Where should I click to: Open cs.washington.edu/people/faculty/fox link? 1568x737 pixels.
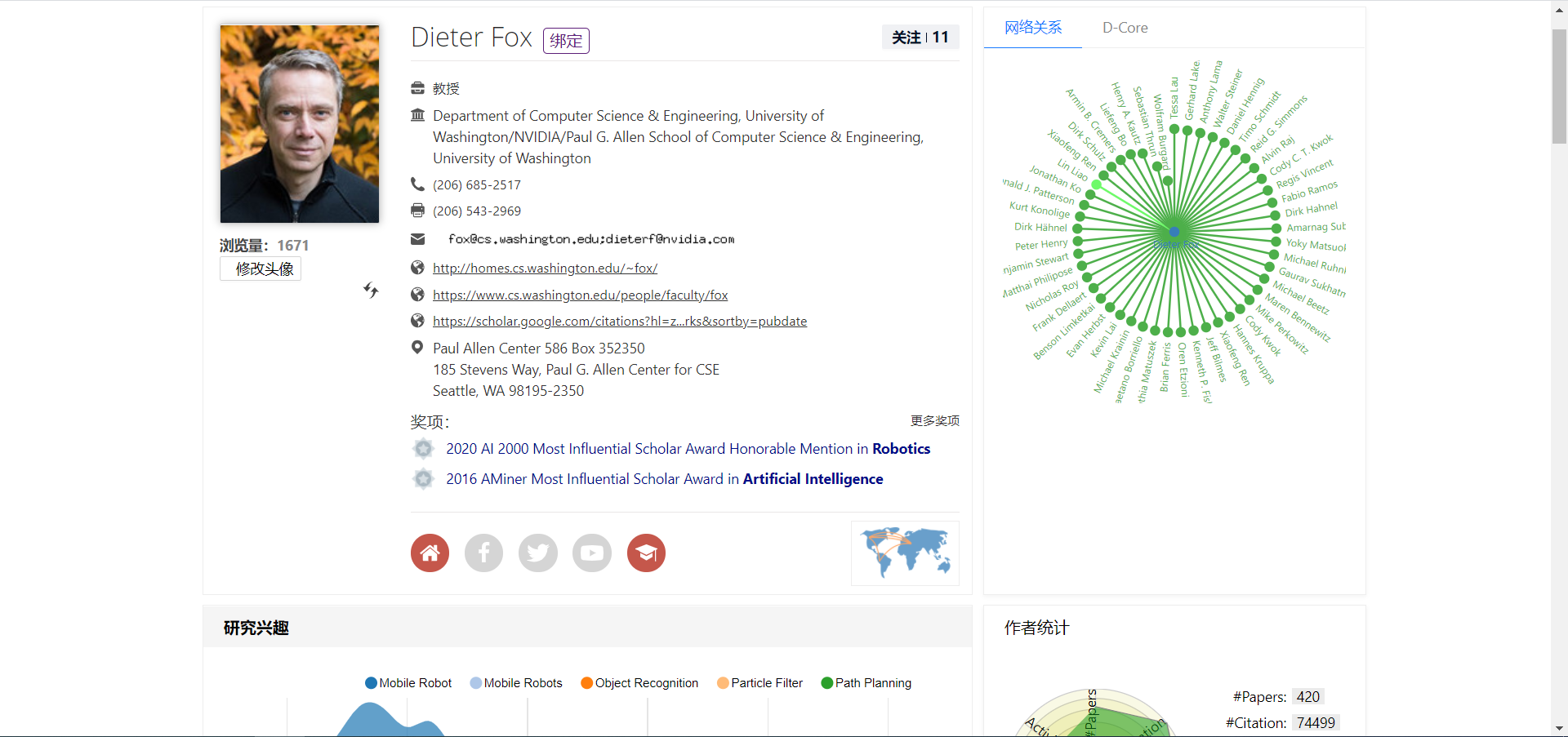[x=580, y=295]
